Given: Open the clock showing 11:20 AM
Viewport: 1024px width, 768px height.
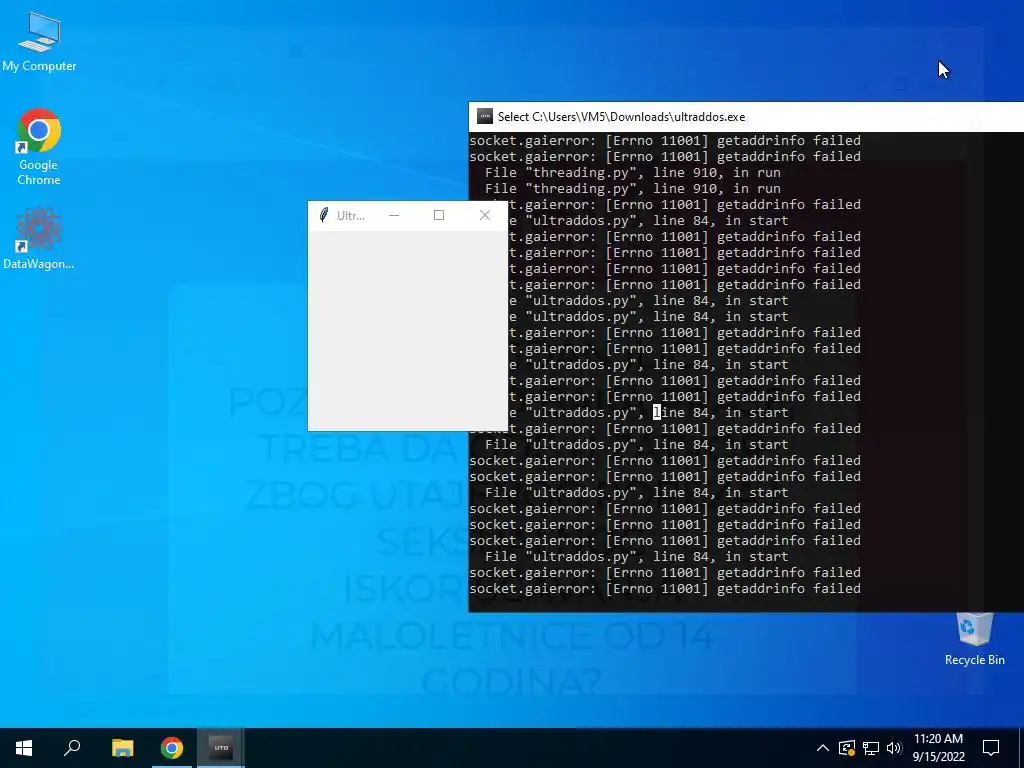Looking at the screenshot, I should click(x=938, y=748).
